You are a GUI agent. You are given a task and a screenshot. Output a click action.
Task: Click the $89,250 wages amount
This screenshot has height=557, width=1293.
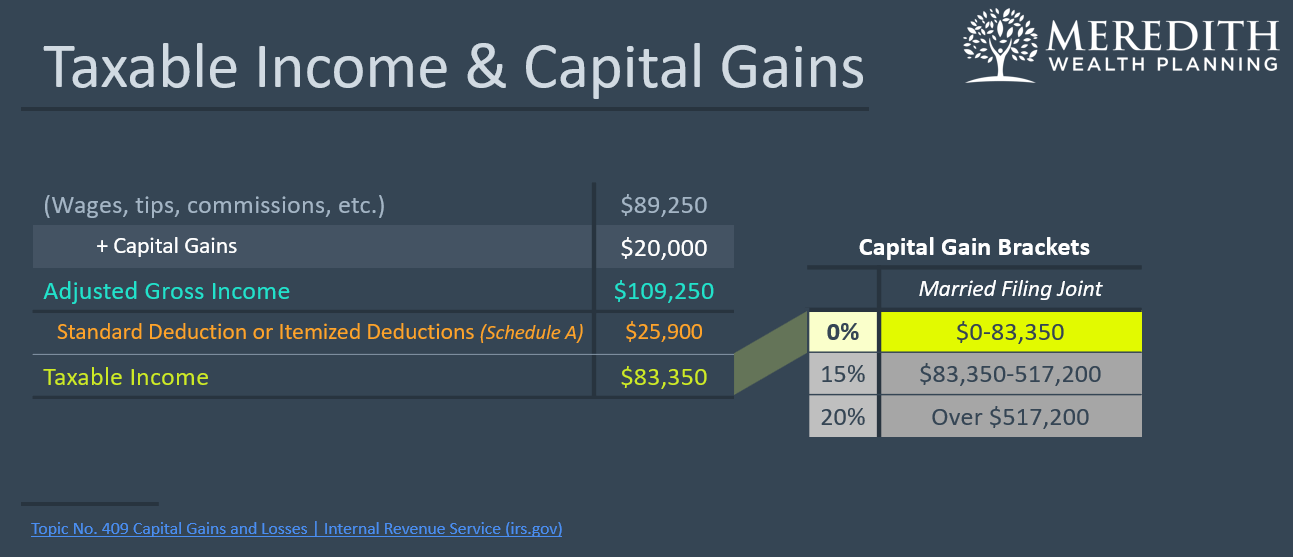point(663,206)
